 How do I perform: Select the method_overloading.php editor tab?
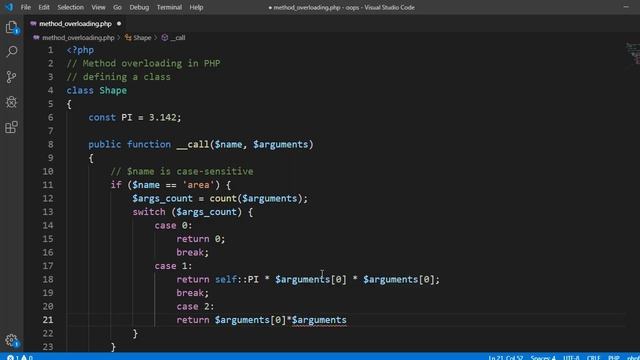click(75, 24)
